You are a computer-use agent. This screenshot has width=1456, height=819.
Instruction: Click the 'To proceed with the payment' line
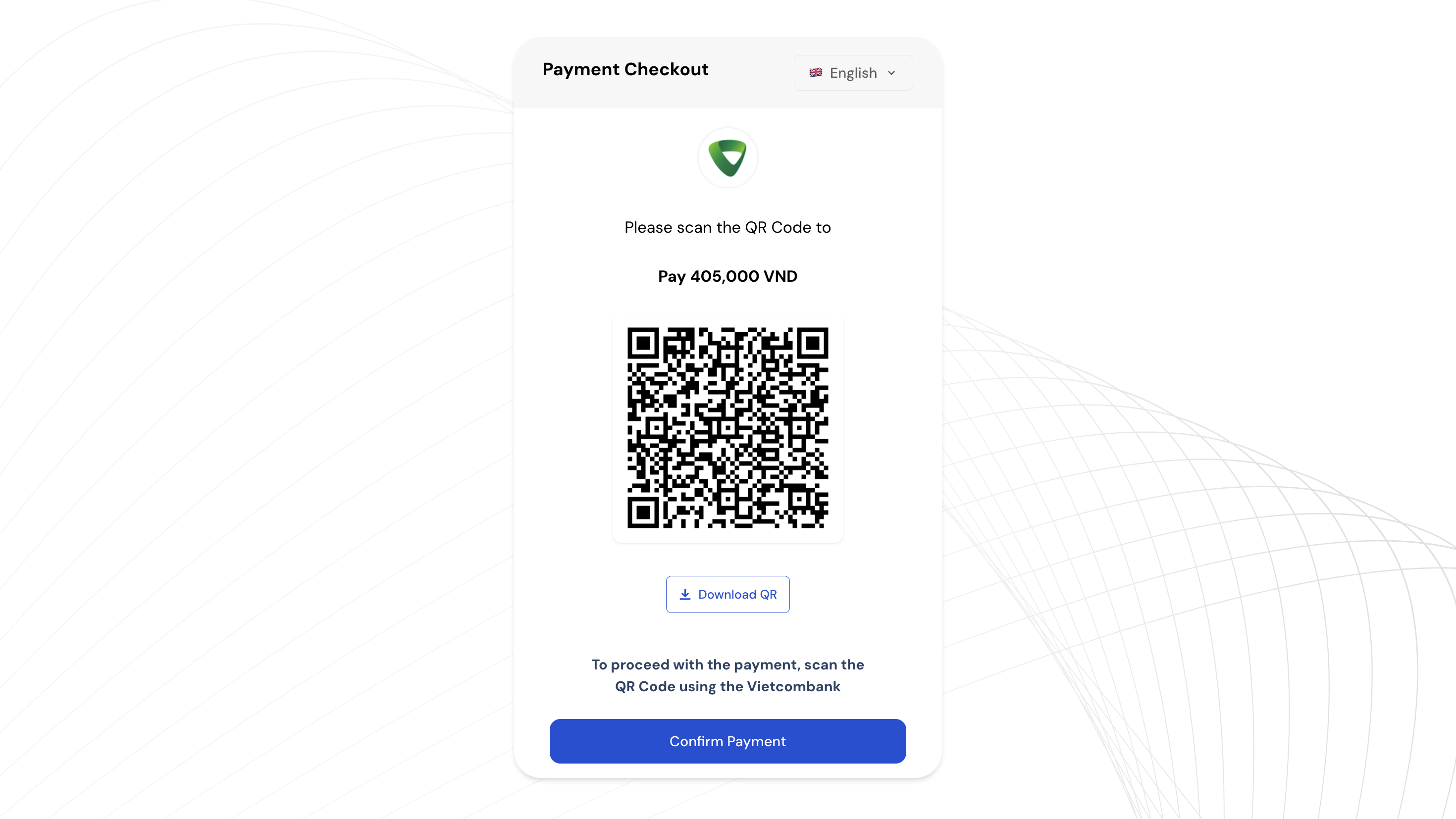728,665
